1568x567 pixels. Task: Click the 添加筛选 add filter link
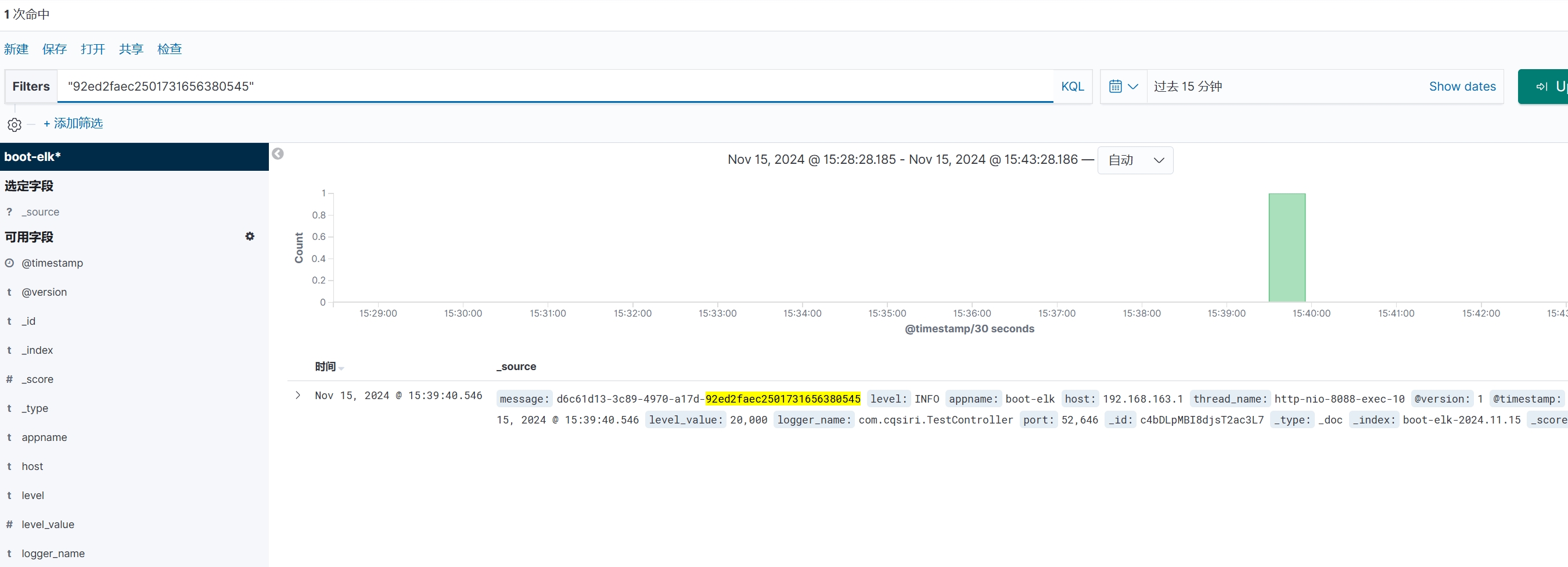73,124
